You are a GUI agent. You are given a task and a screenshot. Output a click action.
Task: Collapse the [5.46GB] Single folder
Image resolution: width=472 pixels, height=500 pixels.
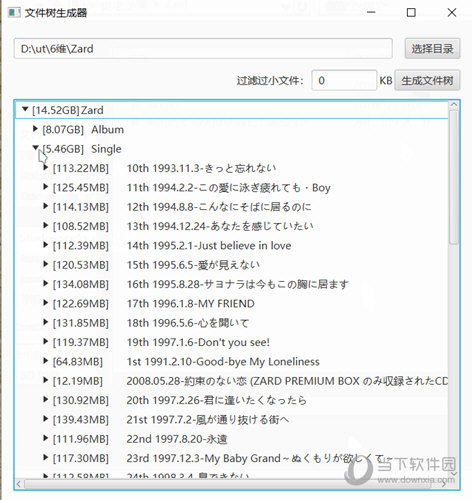tap(36, 148)
